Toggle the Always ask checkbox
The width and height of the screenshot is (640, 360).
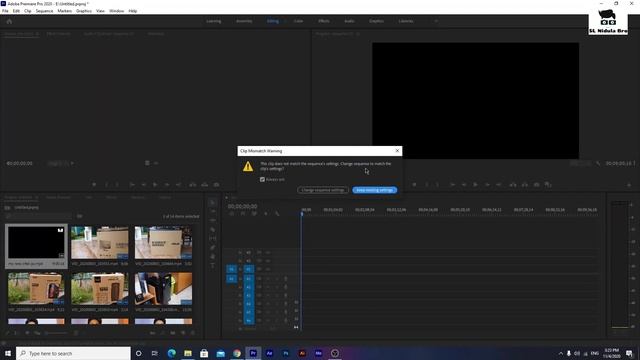262,179
